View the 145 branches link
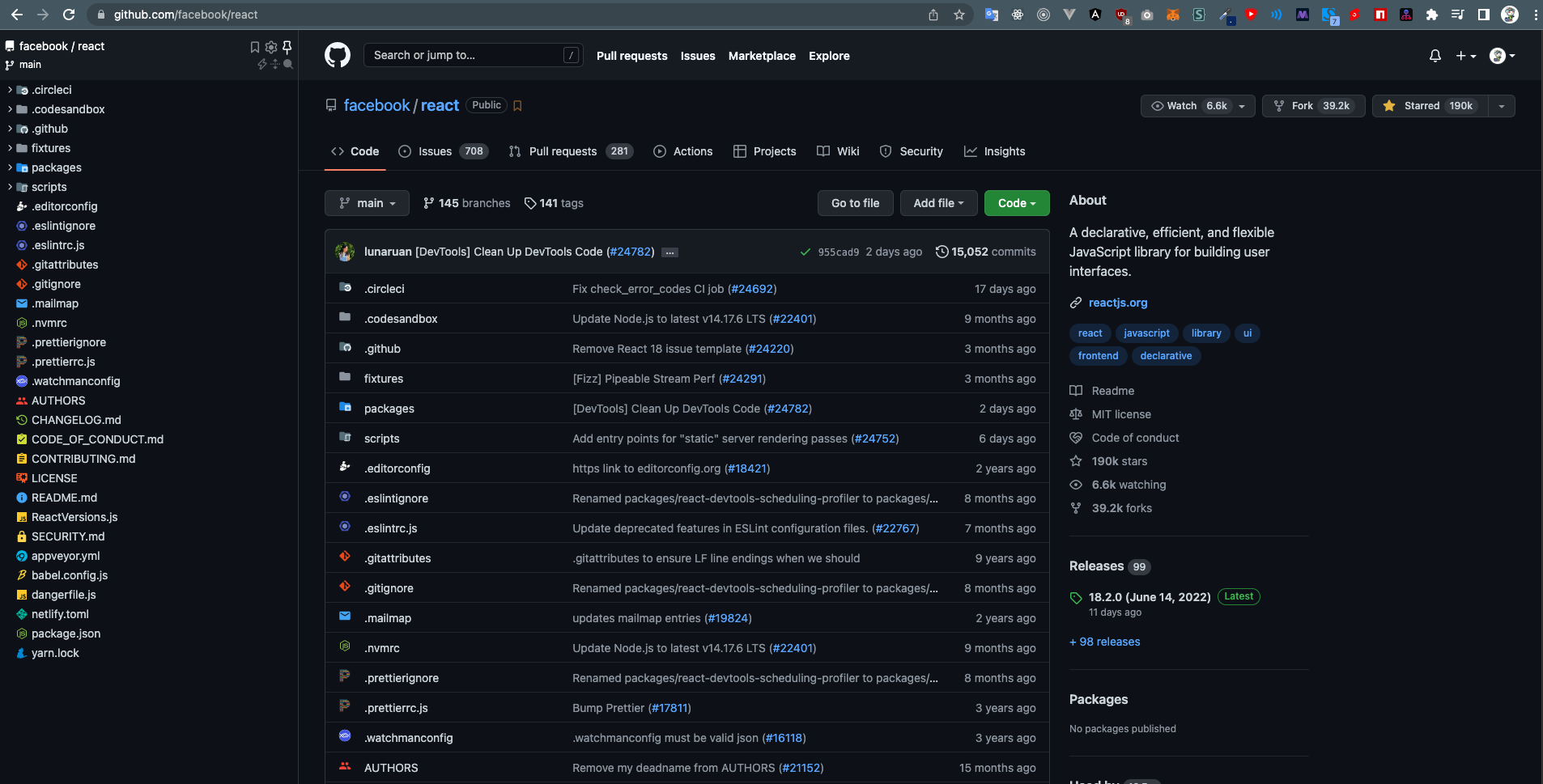This screenshot has height=784, width=1543. (x=467, y=203)
